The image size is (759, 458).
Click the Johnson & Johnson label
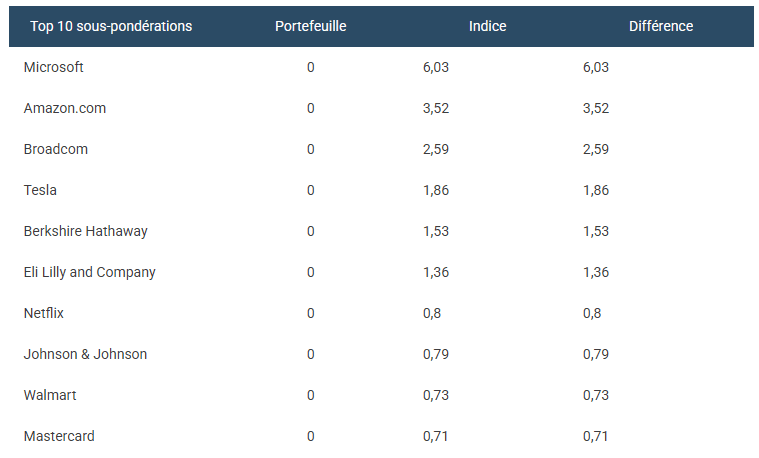86,354
